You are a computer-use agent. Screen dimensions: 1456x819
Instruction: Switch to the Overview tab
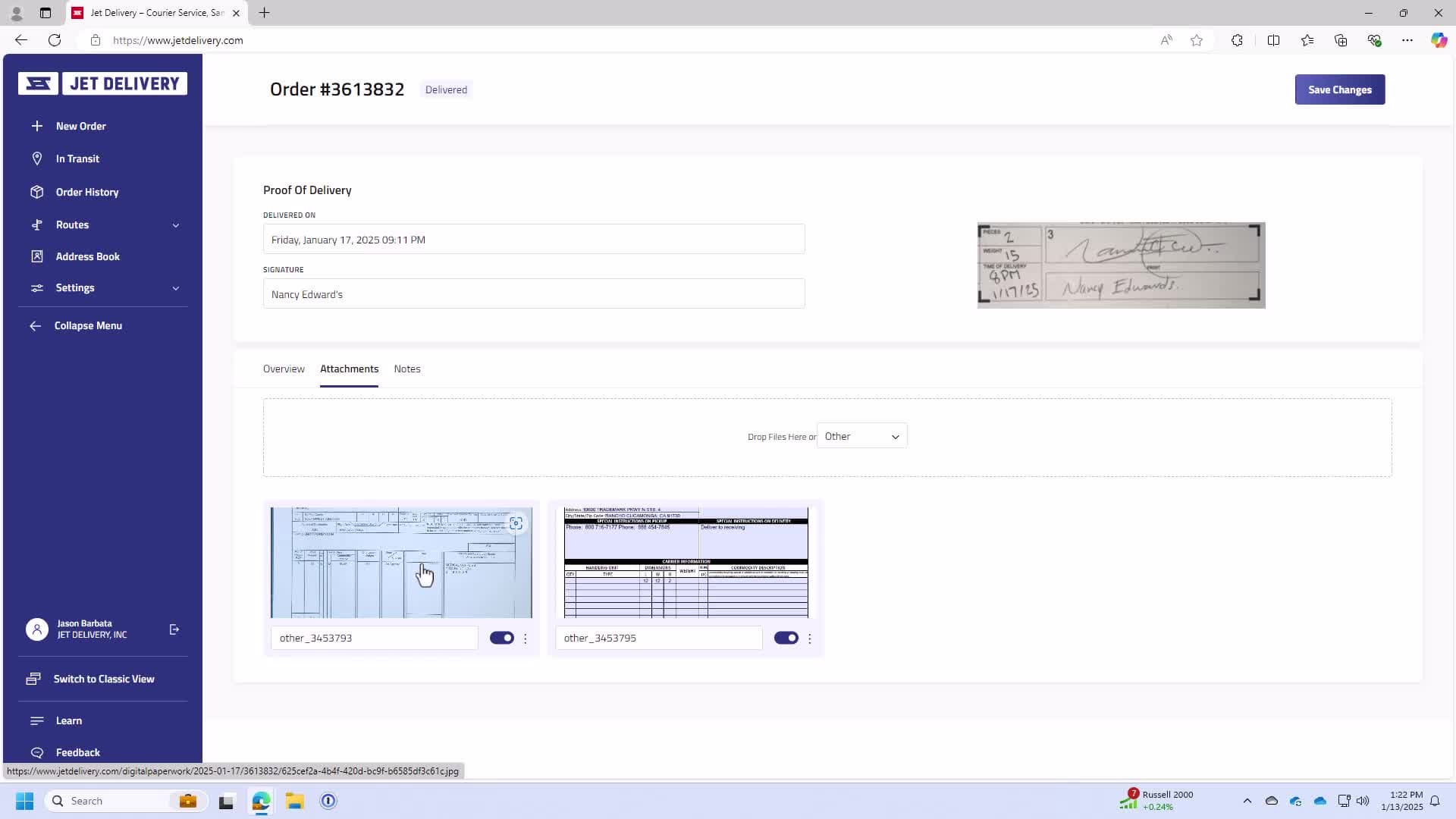point(284,368)
